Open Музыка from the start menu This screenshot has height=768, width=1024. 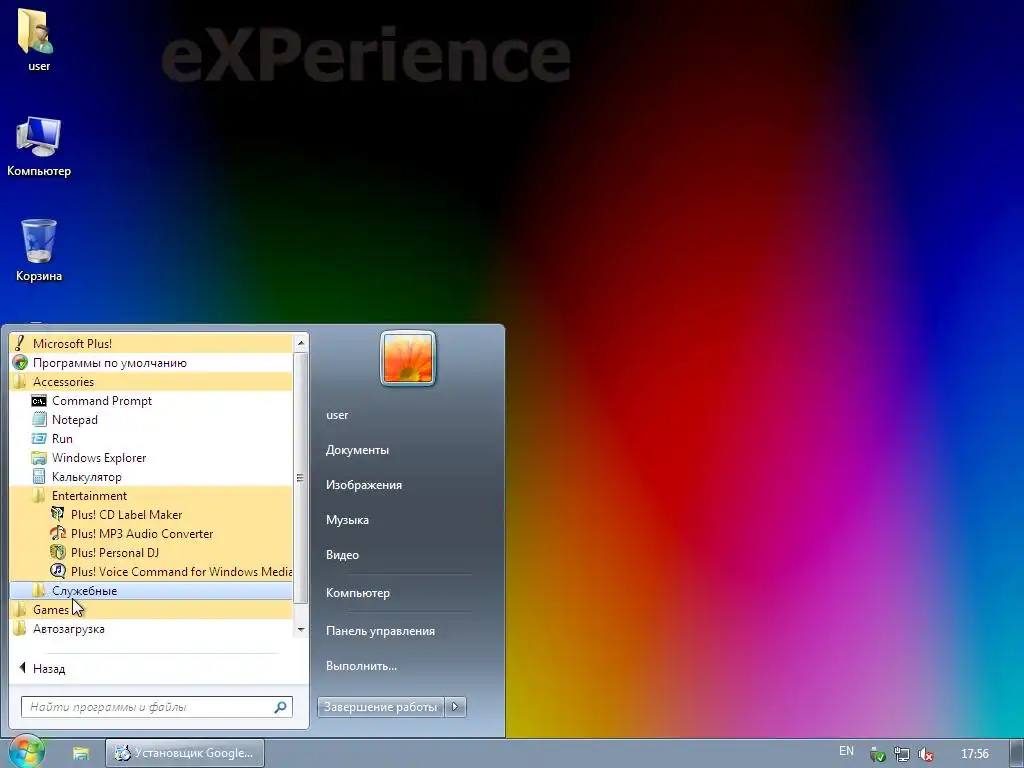(x=347, y=520)
